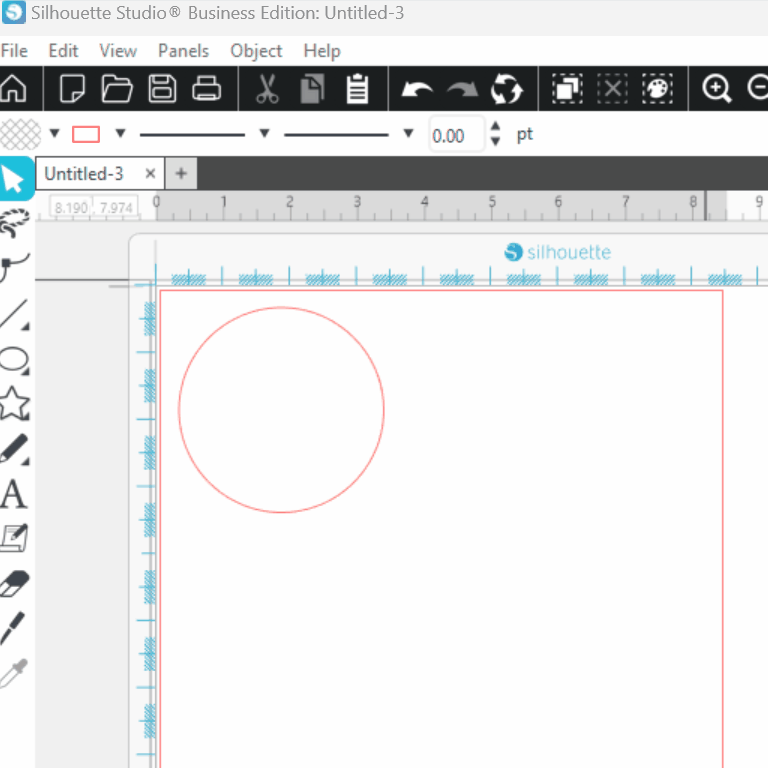The image size is (768, 768).
Task: Zoom out with magnifier minus
Action: click(x=758, y=89)
